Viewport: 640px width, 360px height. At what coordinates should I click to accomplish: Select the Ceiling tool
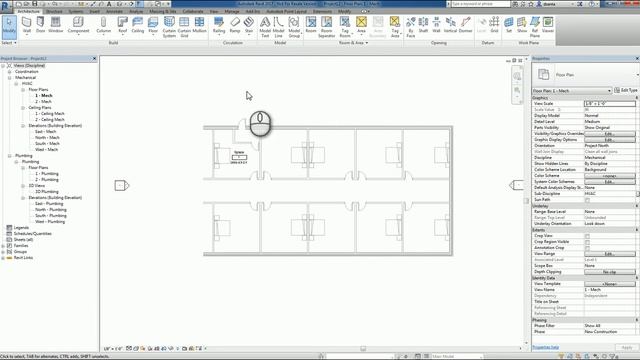click(138, 25)
